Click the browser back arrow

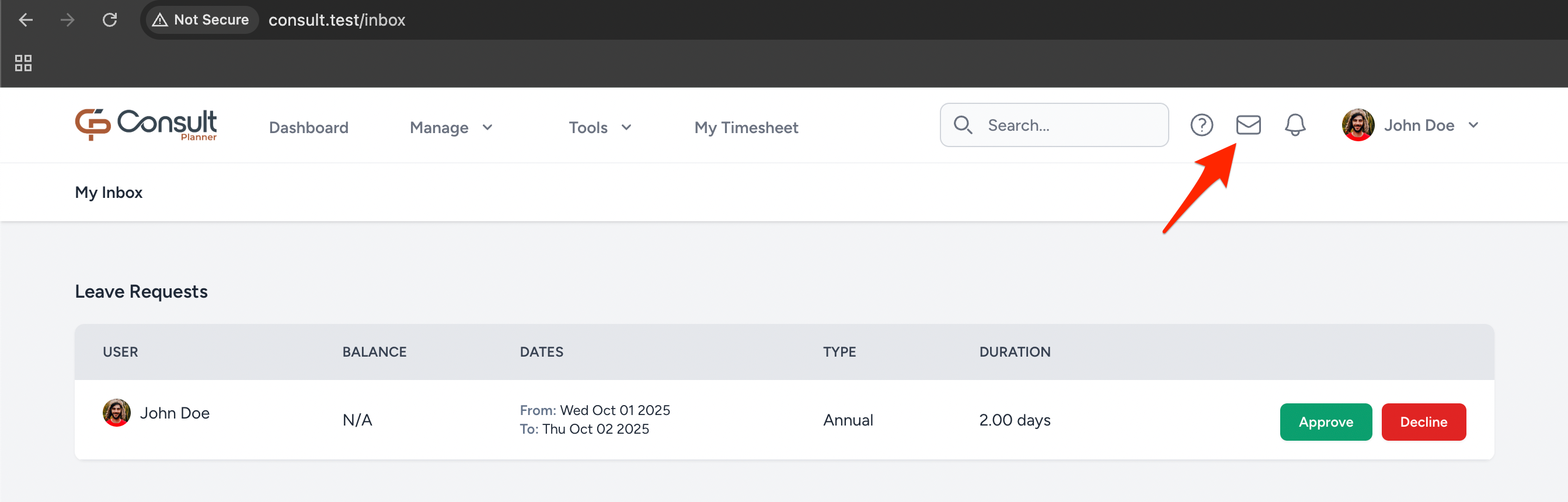pos(26,20)
